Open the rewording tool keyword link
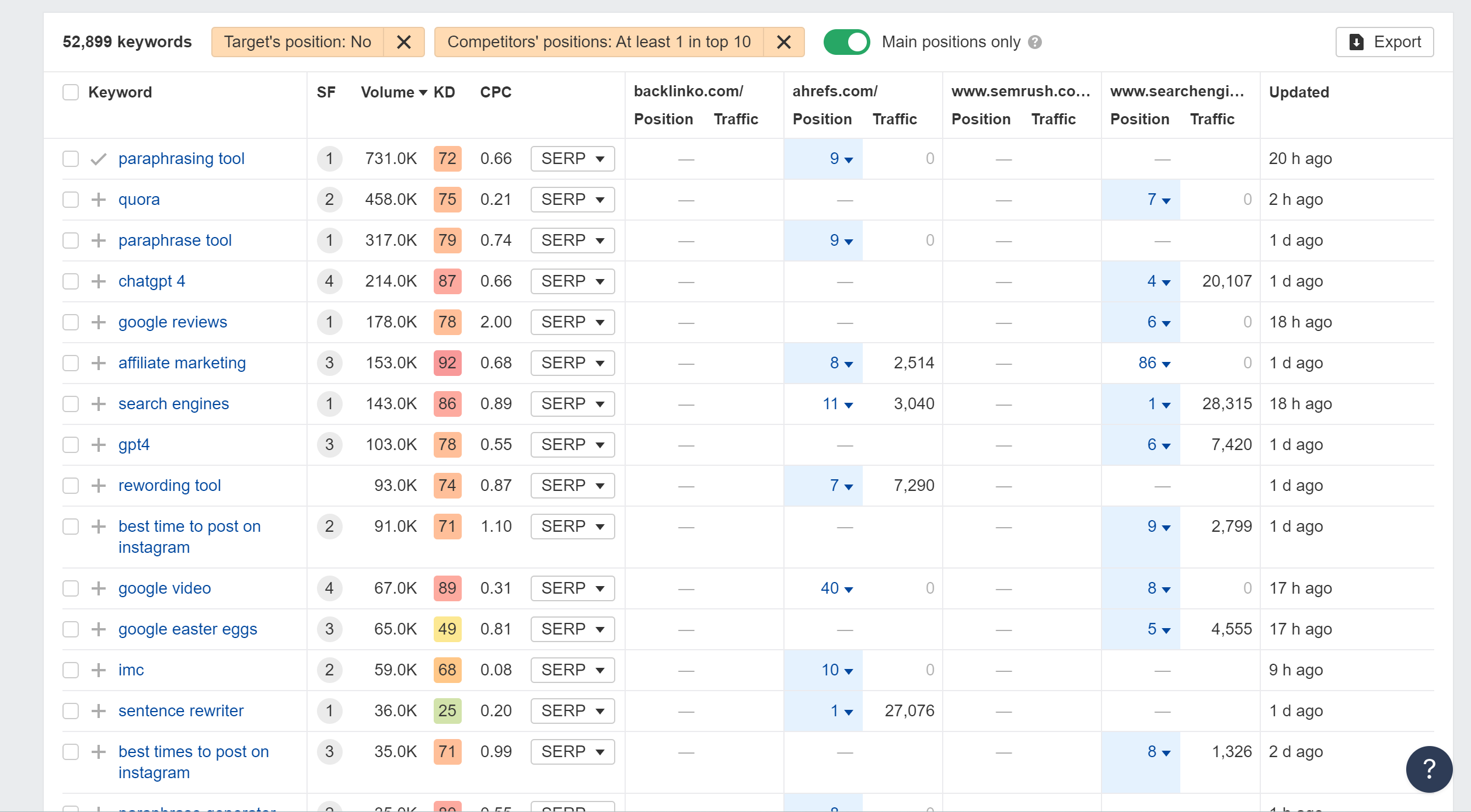 pyautogui.click(x=169, y=486)
